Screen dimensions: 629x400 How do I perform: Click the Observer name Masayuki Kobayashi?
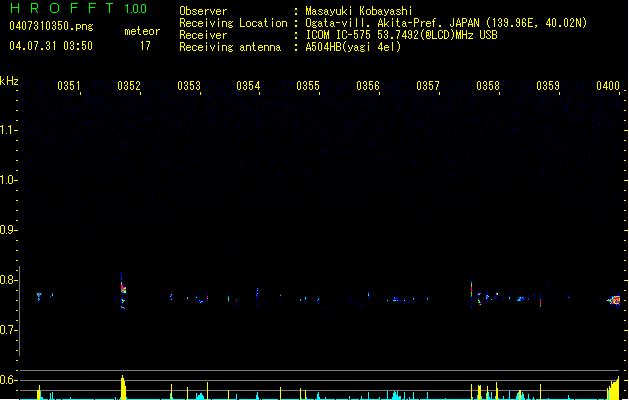coord(359,11)
